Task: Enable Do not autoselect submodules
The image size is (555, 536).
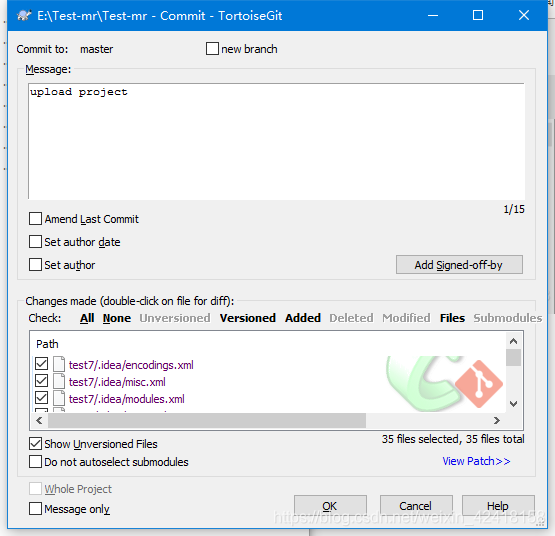Action: 35,462
